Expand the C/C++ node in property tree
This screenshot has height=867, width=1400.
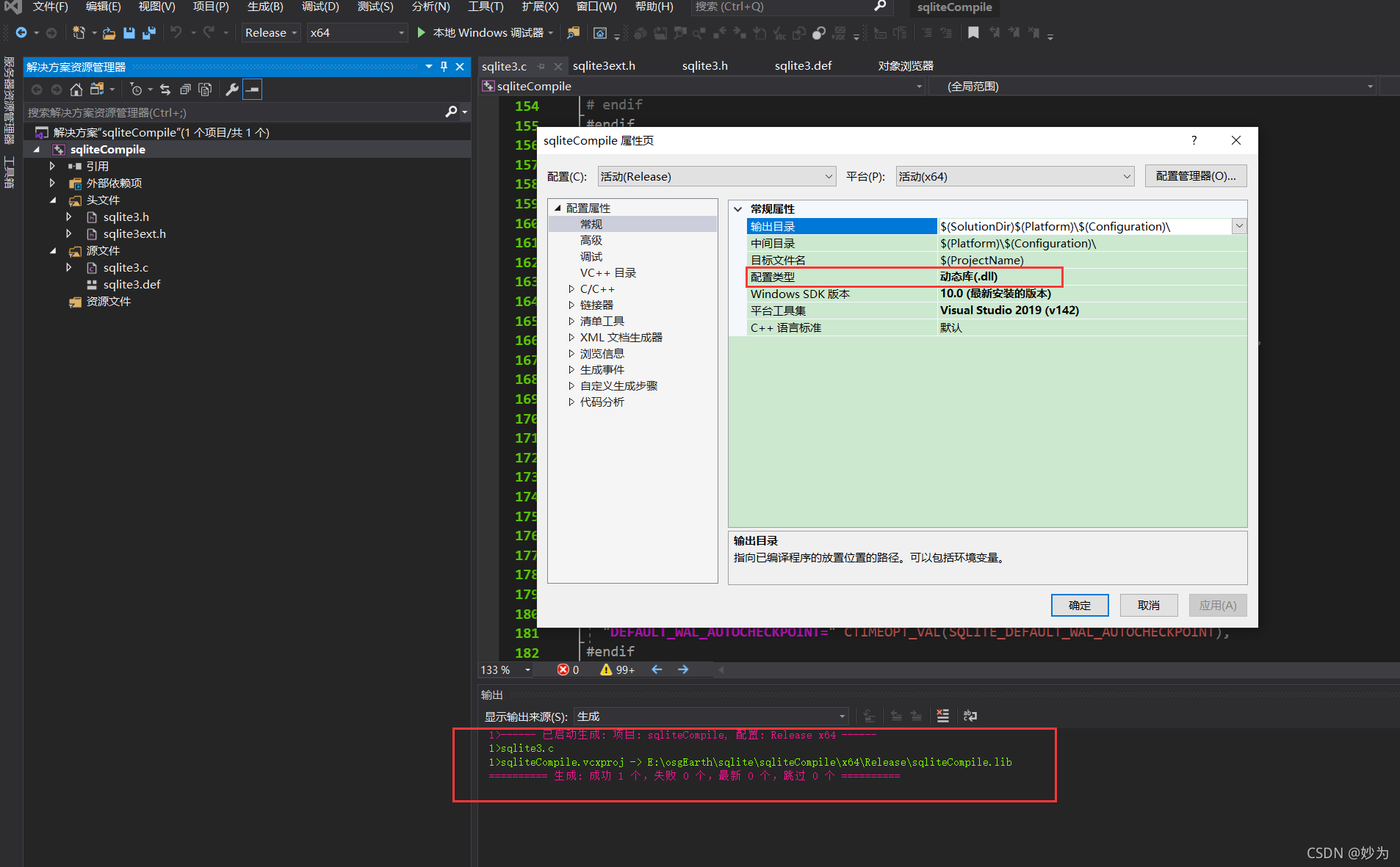point(571,289)
